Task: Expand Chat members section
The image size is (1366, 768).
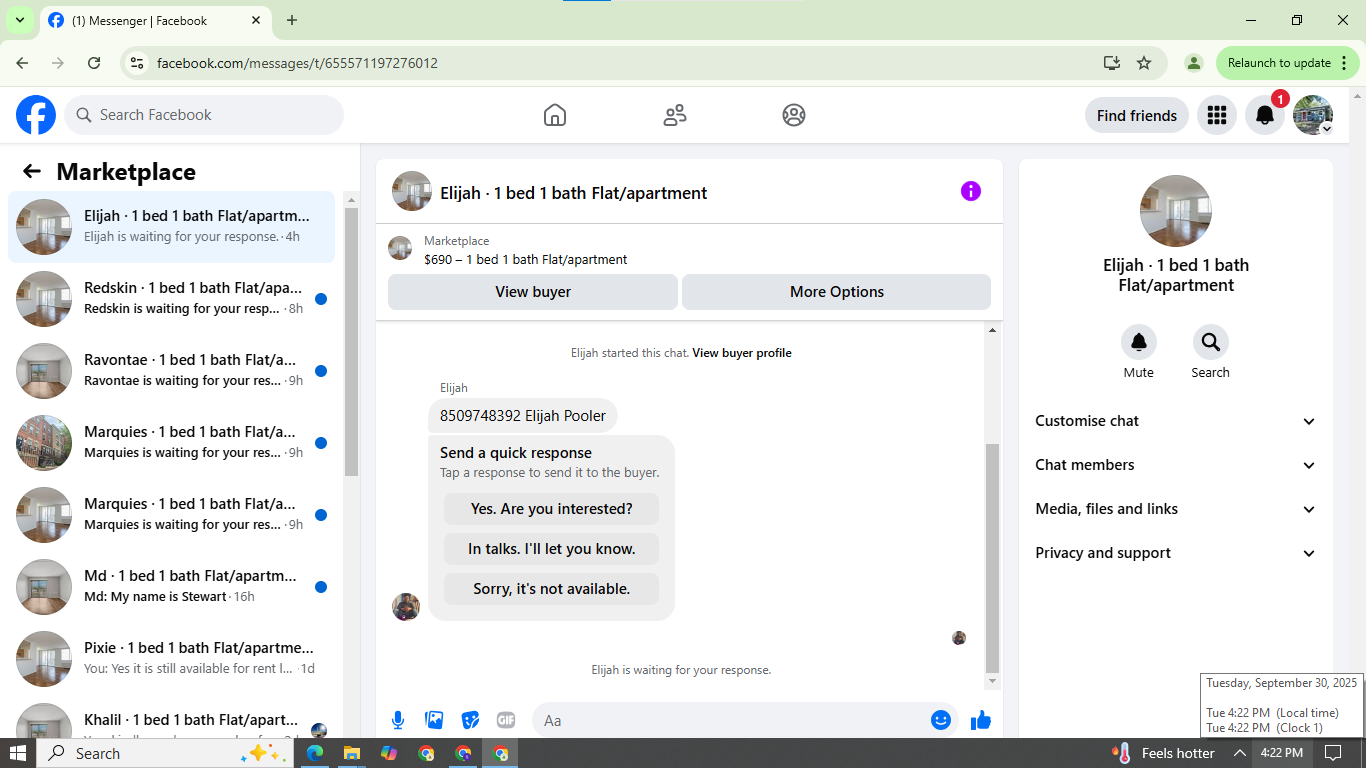Action: click(x=1175, y=465)
